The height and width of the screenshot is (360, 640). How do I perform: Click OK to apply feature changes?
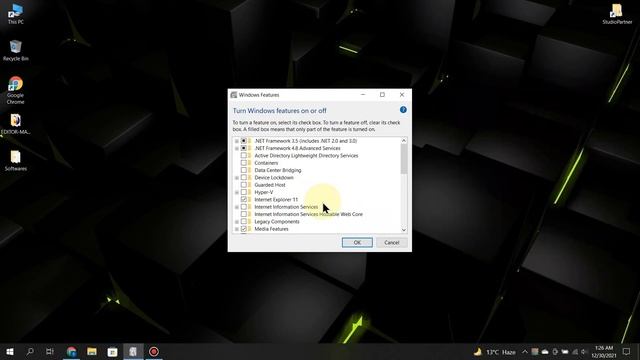coord(357,242)
